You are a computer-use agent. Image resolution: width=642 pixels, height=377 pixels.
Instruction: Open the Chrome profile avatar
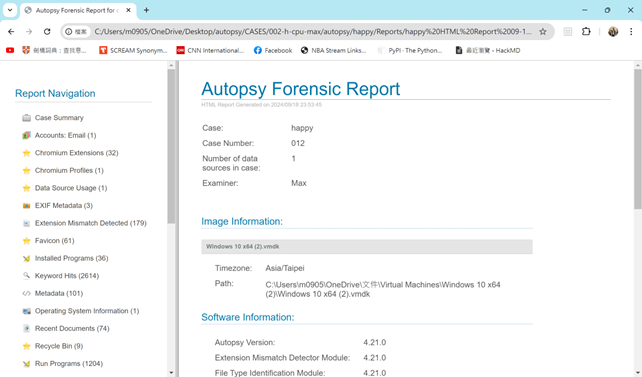(613, 32)
